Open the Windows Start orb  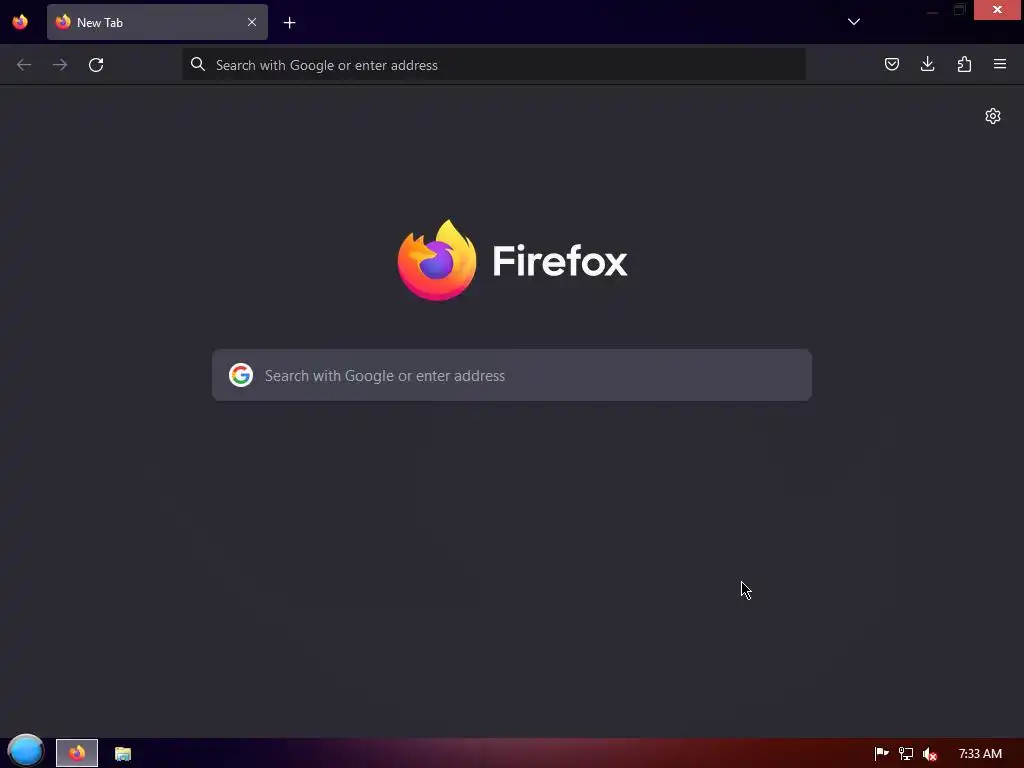tap(25, 752)
